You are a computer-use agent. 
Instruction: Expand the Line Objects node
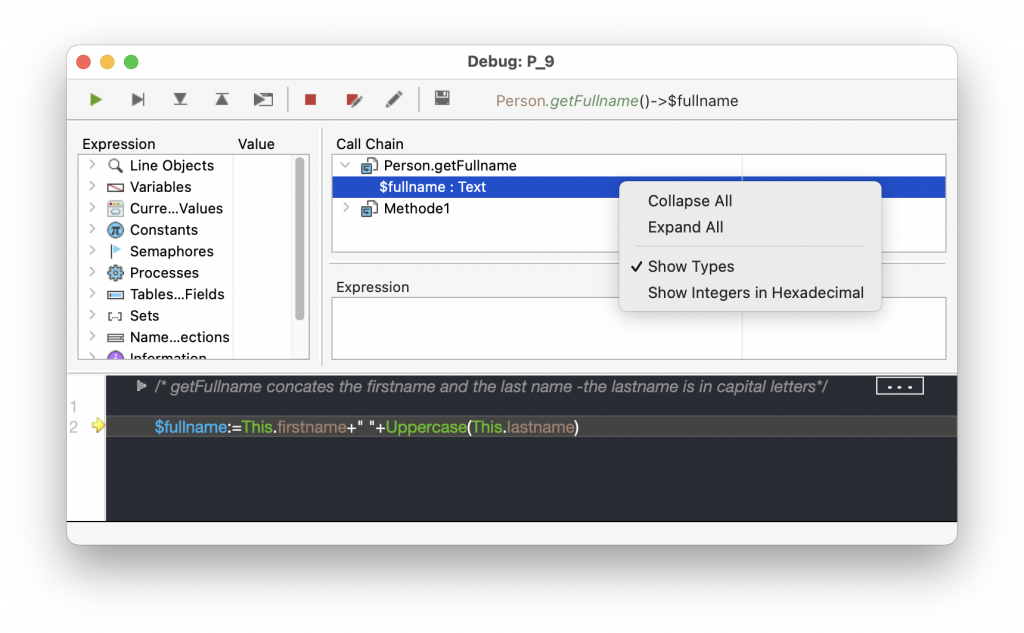(92, 165)
